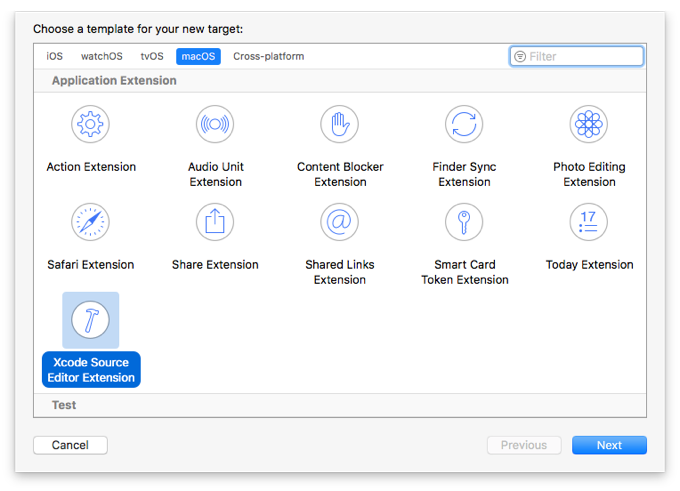Click the 'Shared Links Extension' label

point(340,272)
